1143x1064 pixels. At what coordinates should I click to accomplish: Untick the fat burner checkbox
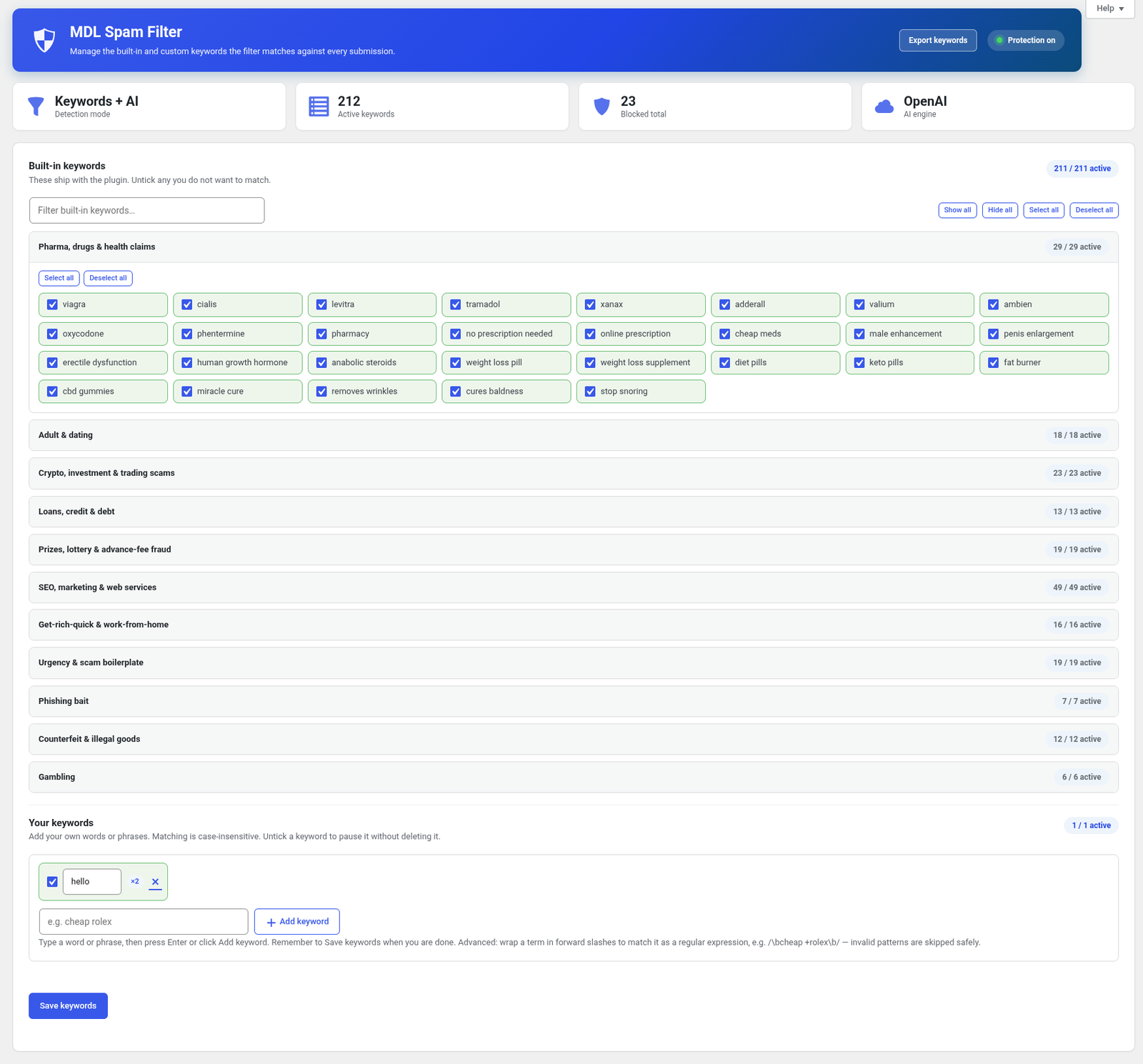994,362
